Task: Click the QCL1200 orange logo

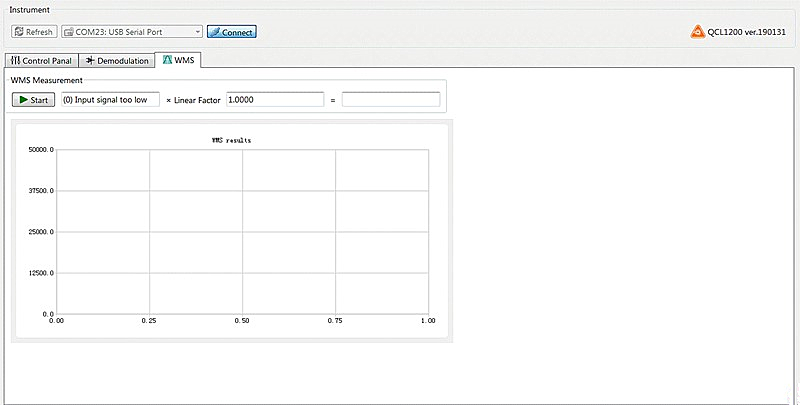Action: click(x=698, y=32)
